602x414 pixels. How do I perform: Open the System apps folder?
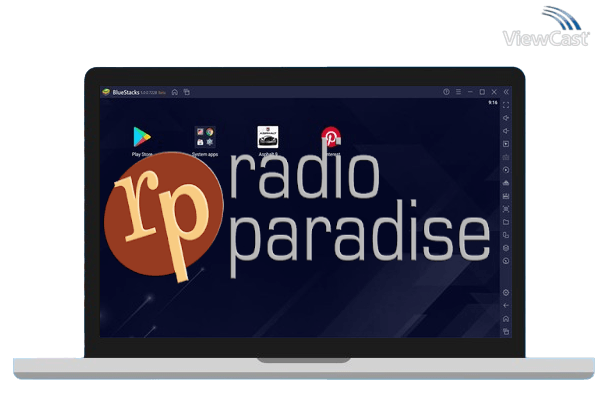205,137
